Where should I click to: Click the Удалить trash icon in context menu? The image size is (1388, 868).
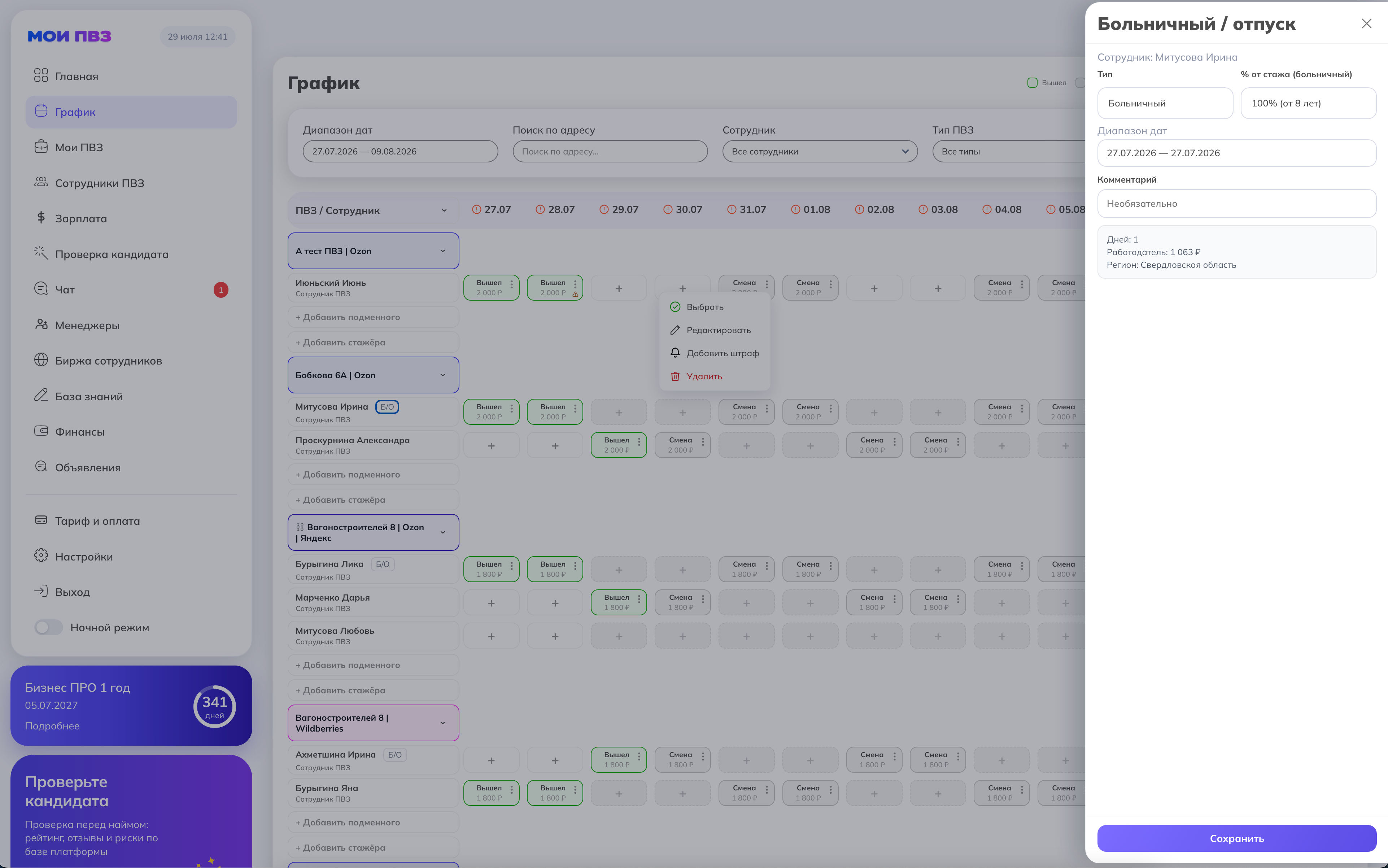coord(675,376)
